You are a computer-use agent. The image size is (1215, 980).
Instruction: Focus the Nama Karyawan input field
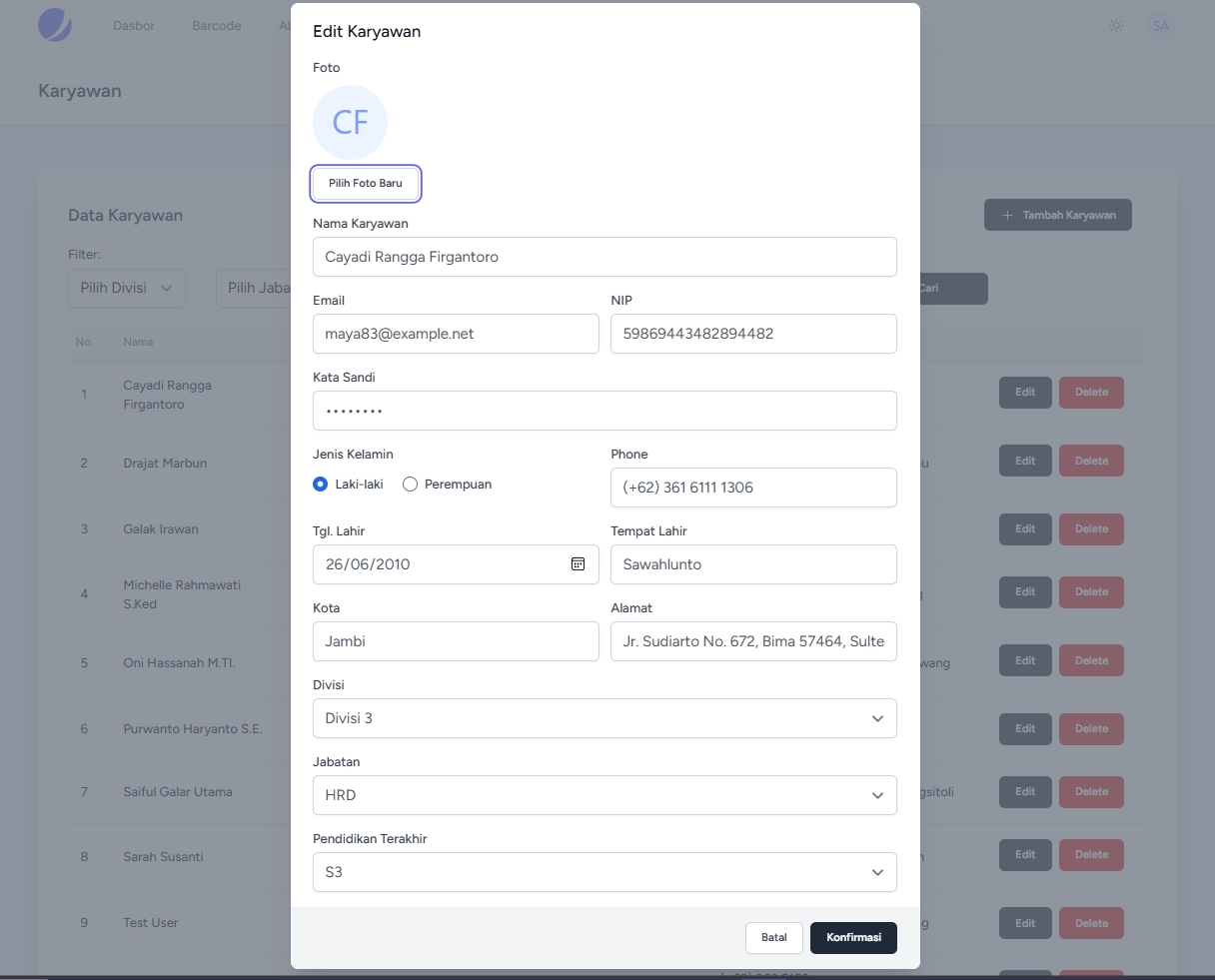coord(604,257)
